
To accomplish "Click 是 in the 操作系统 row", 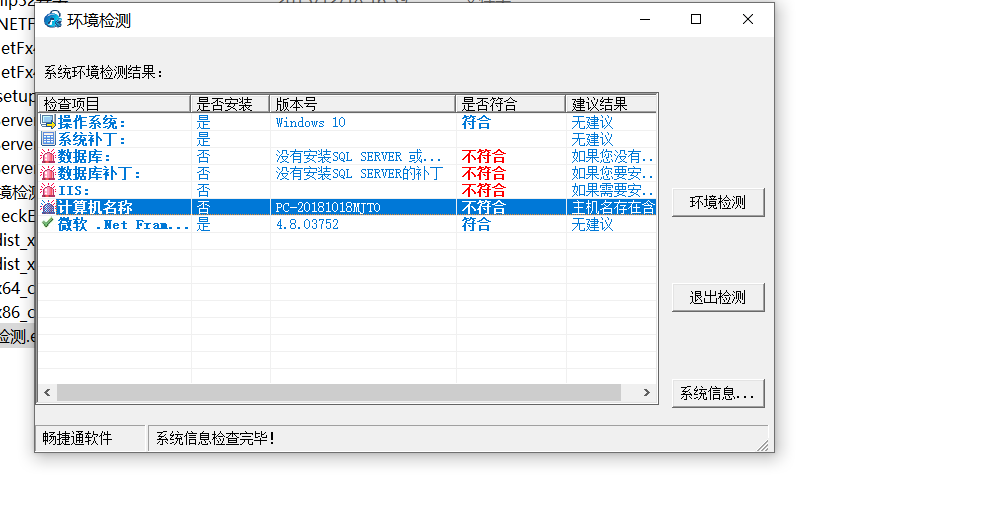I will point(203,122).
